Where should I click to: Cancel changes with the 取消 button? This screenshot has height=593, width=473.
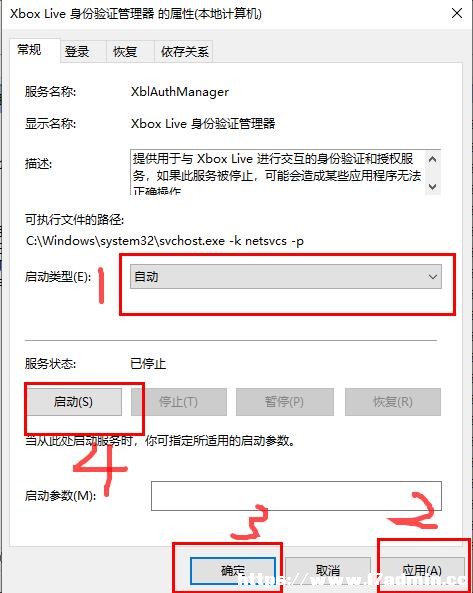328,570
